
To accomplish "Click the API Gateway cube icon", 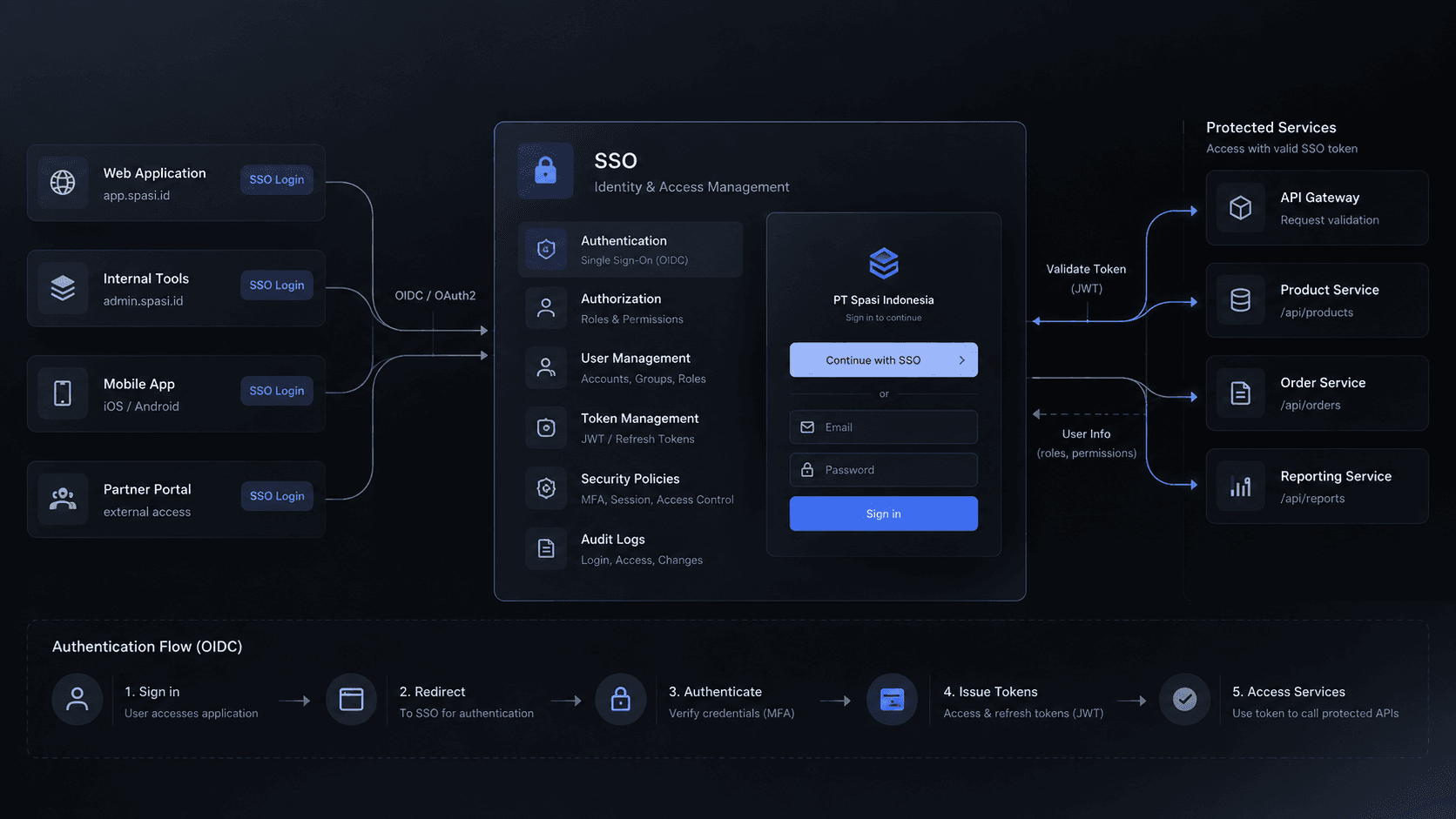I will pos(1240,208).
